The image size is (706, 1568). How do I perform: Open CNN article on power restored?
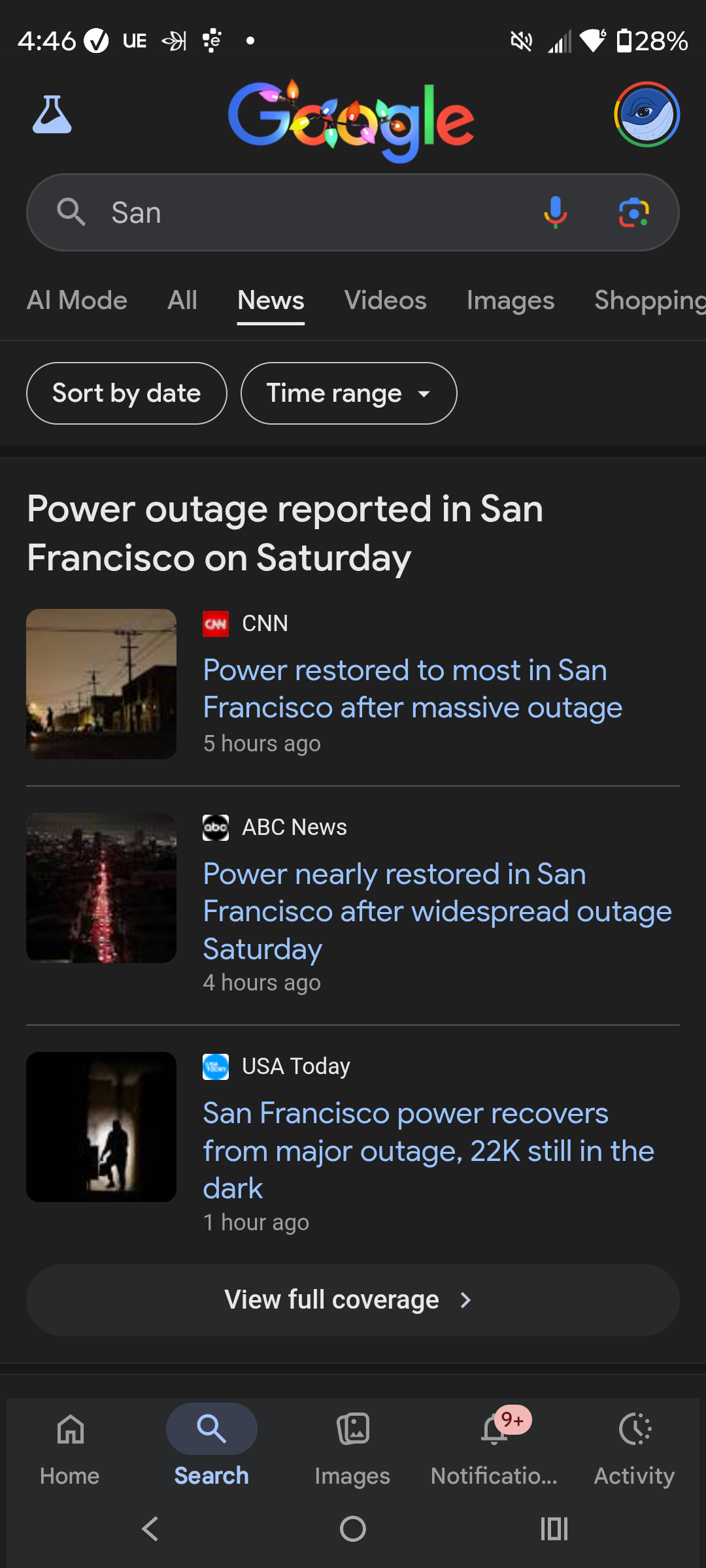412,689
